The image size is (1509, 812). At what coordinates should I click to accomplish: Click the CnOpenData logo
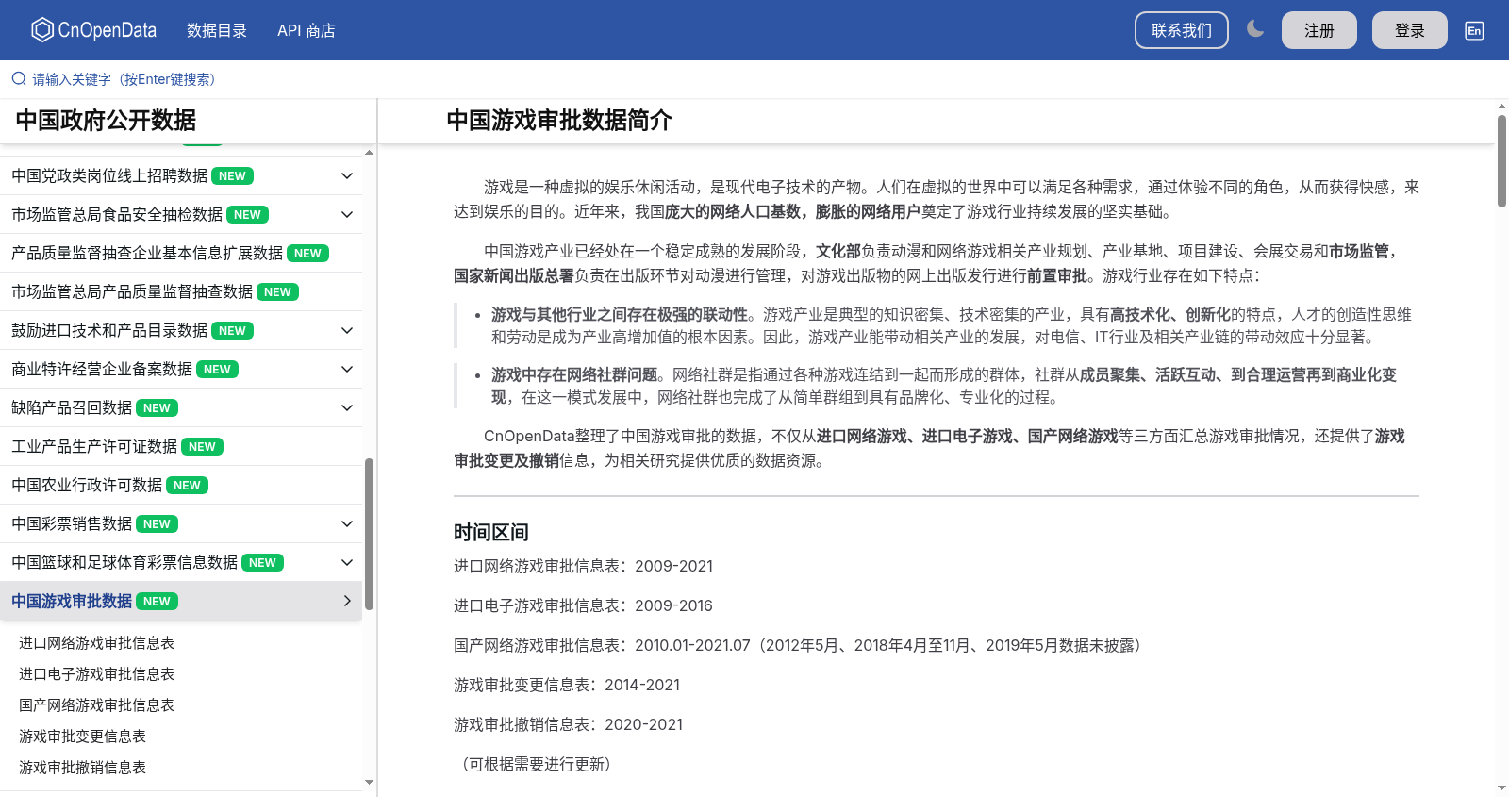[x=93, y=30]
